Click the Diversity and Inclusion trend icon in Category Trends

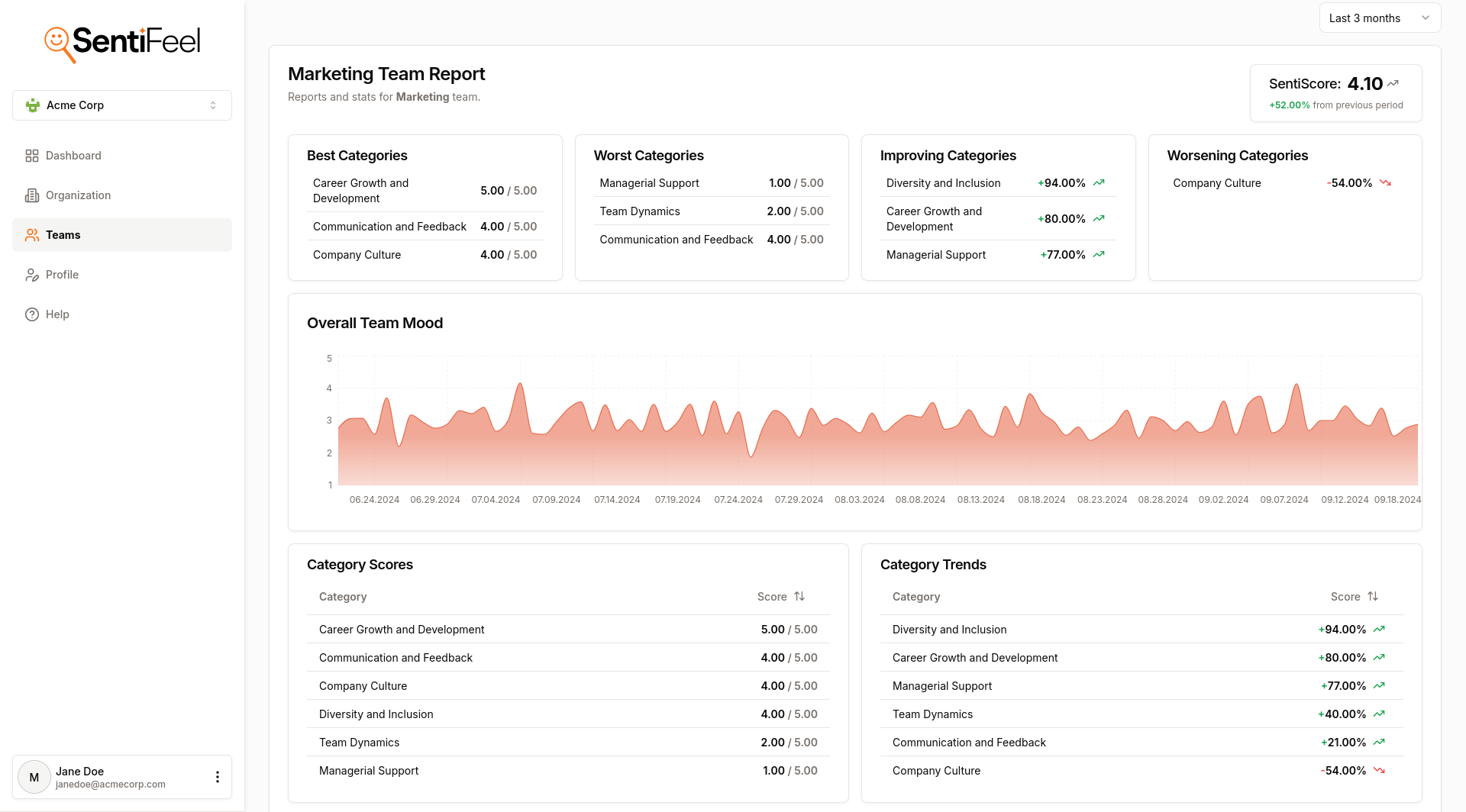(x=1379, y=630)
